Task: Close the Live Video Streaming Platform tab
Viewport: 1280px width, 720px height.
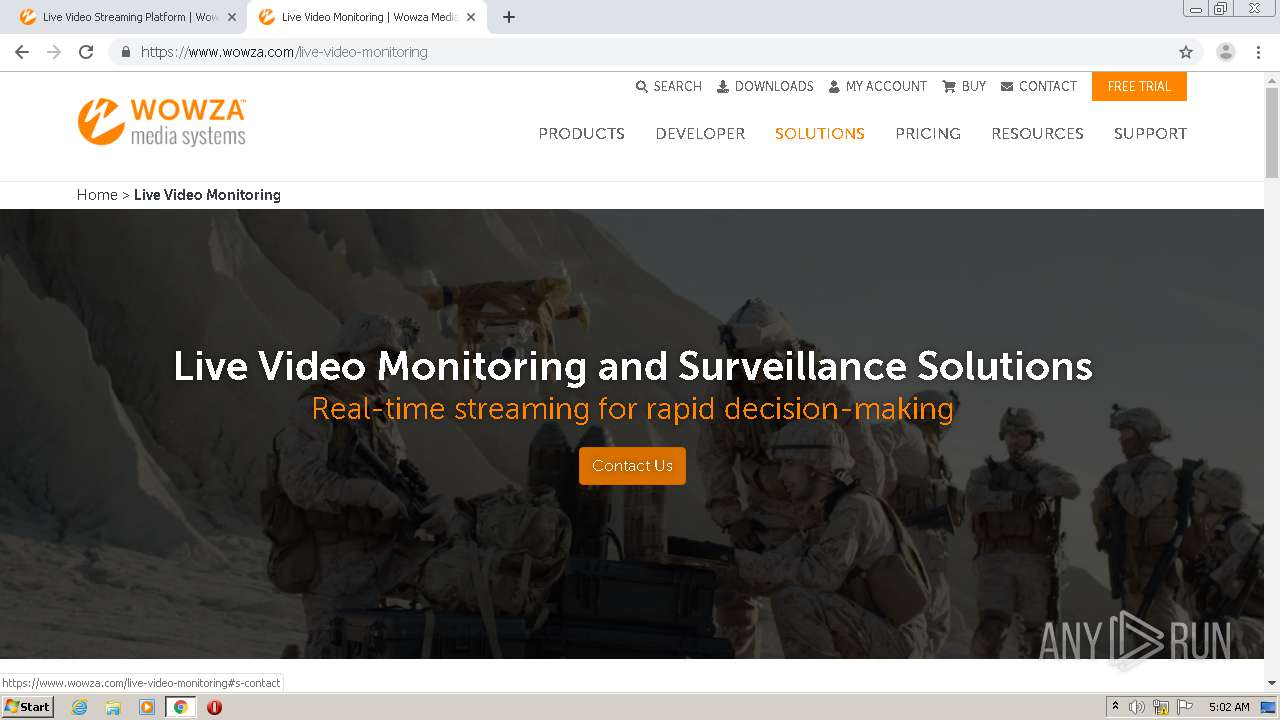Action: point(232,17)
